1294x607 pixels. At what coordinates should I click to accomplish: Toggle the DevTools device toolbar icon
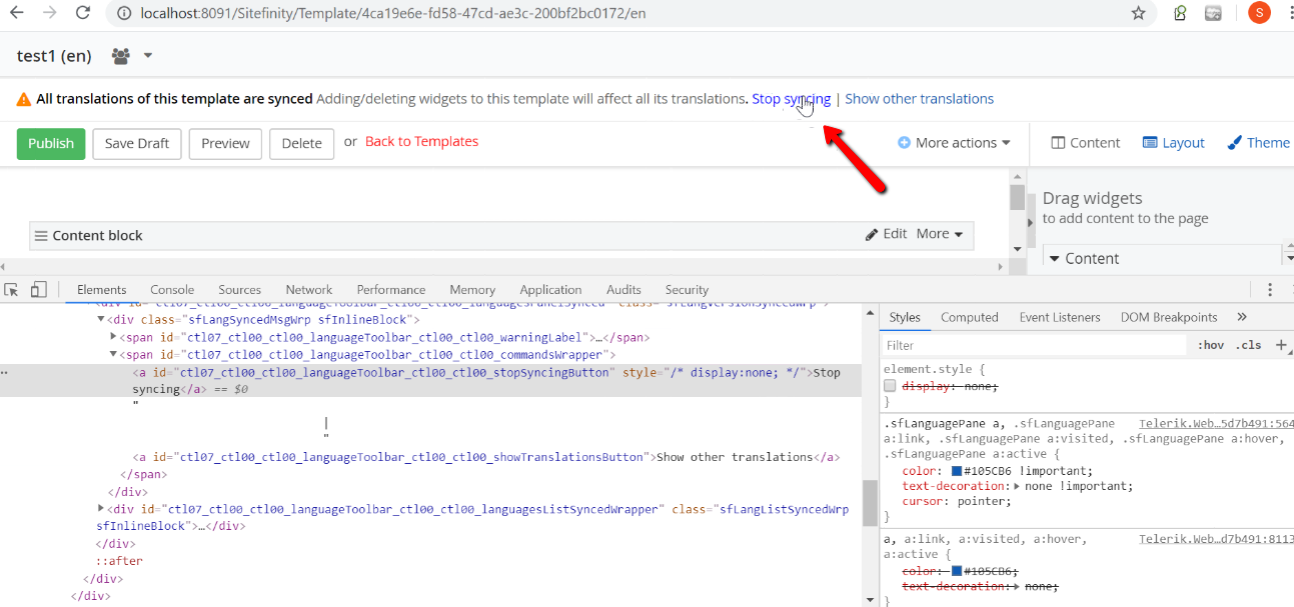click(x=38, y=290)
